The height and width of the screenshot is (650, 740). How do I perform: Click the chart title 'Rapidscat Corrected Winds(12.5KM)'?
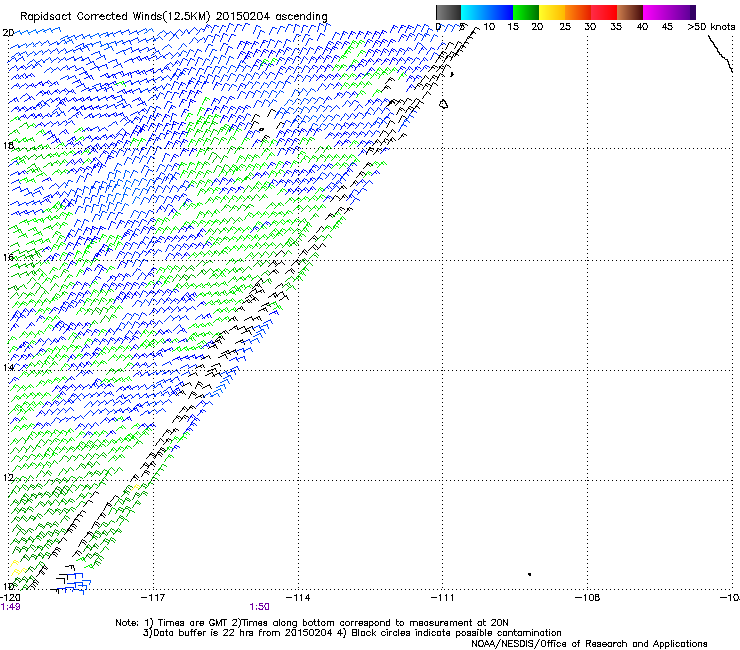115,17
